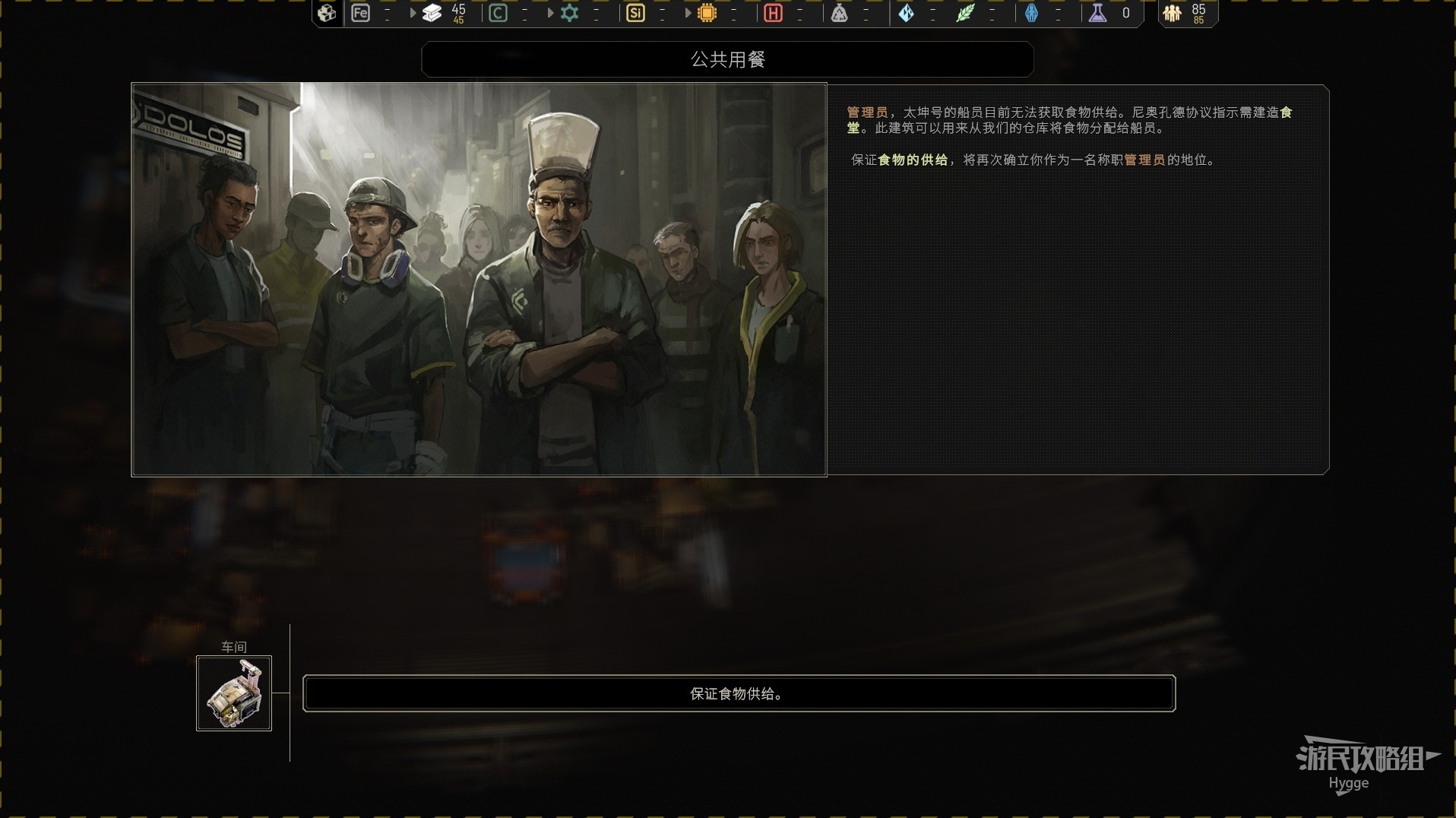Click the workshop building icon
Image resolution: width=1456 pixels, height=818 pixels.
[234, 693]
